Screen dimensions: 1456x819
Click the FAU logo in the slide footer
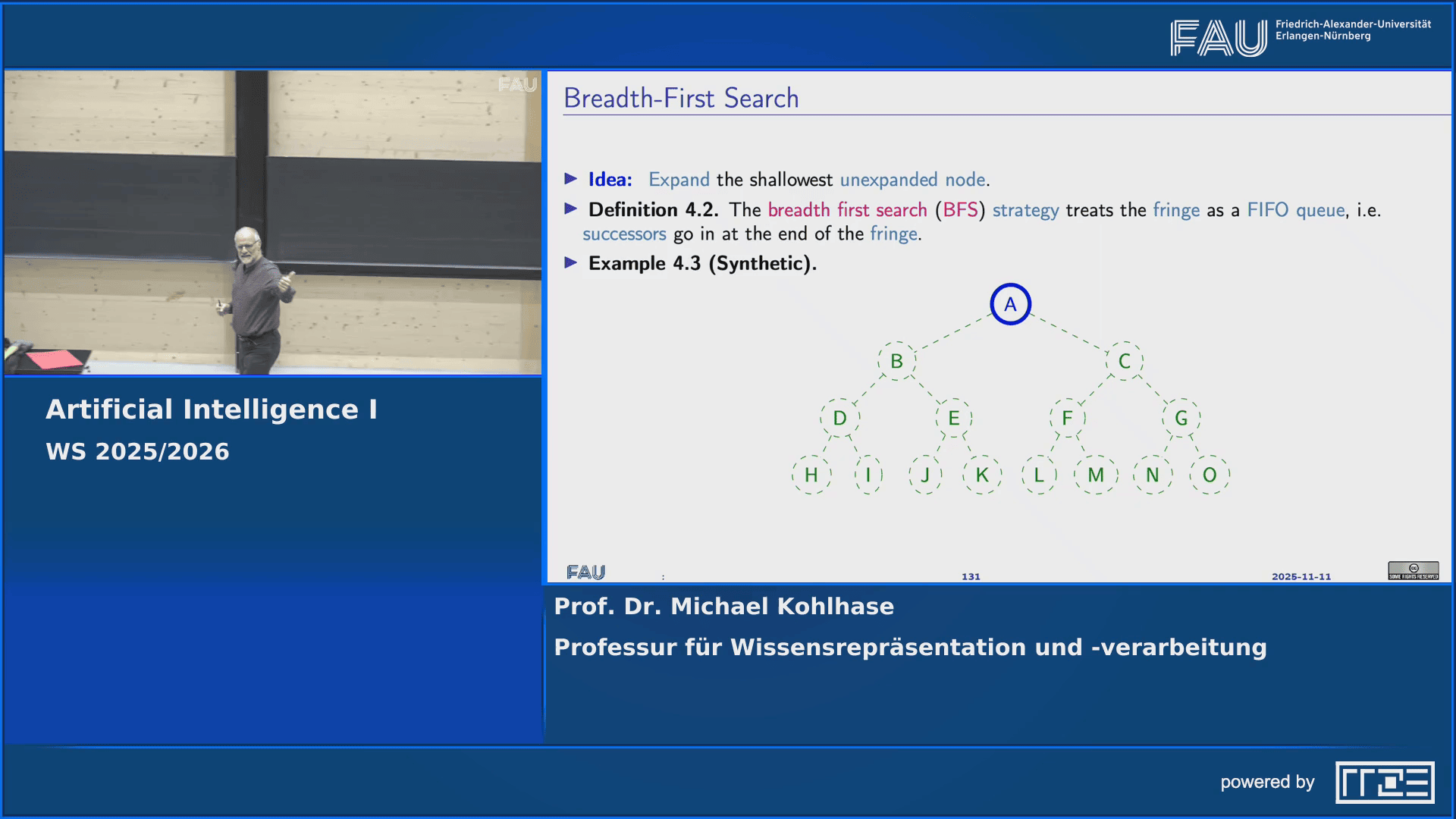pos(585,571)
